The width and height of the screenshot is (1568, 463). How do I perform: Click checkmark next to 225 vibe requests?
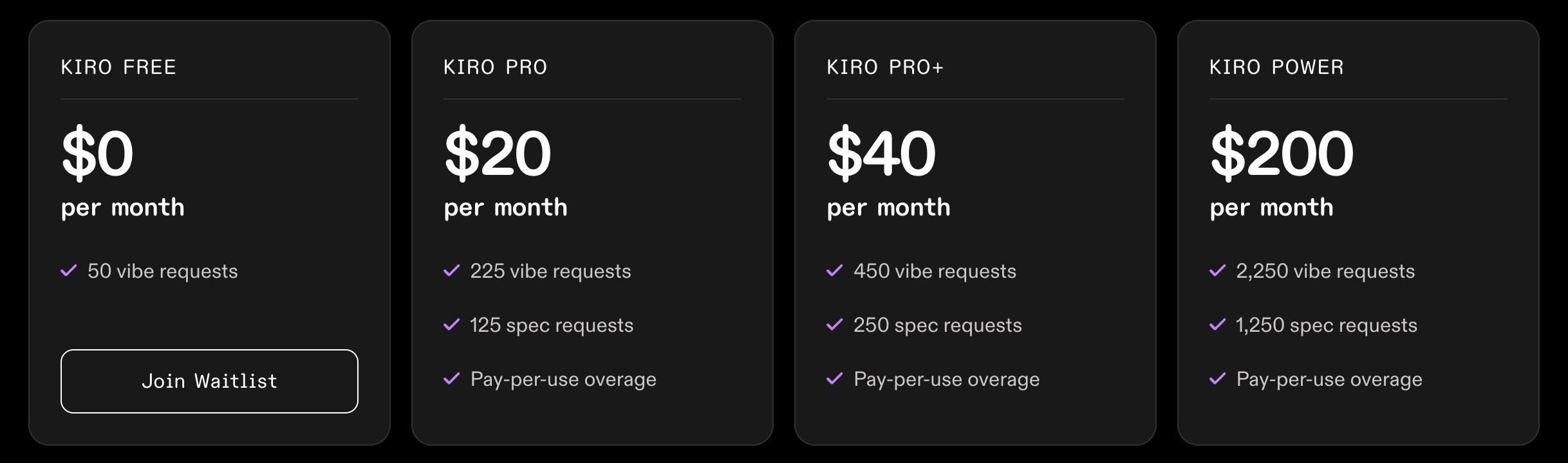(452, 271)
